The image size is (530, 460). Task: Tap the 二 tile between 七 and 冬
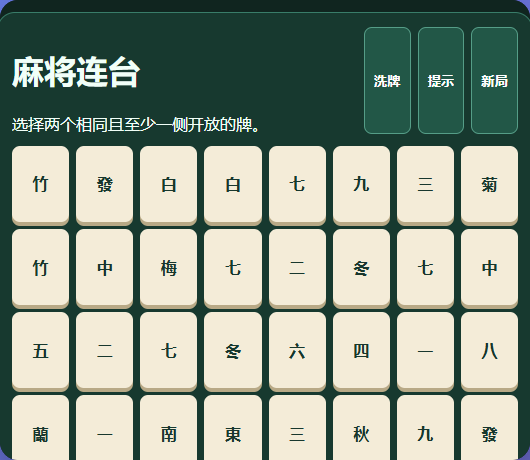(297, 268)
